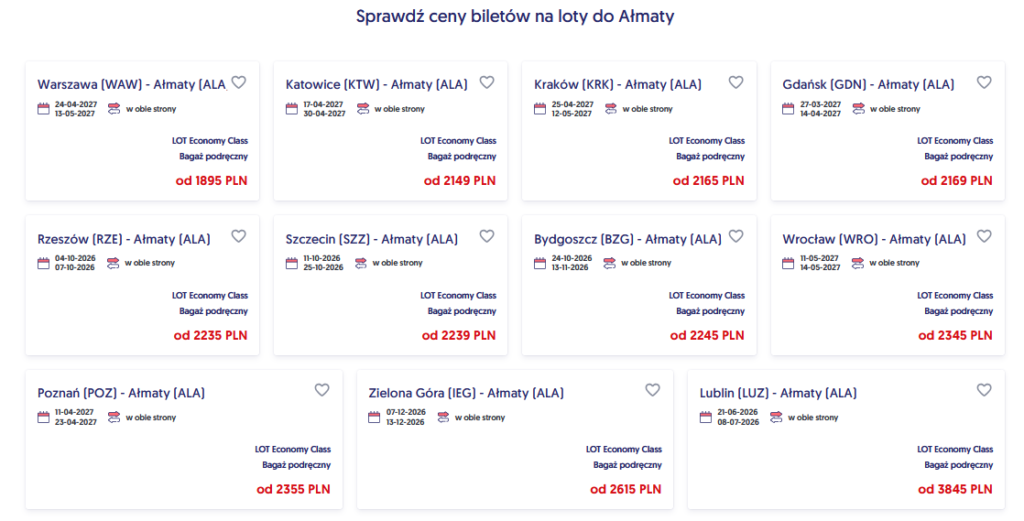
Task: Add Katowice (KTW) flight to favorites
Action: tap(487, 82)
